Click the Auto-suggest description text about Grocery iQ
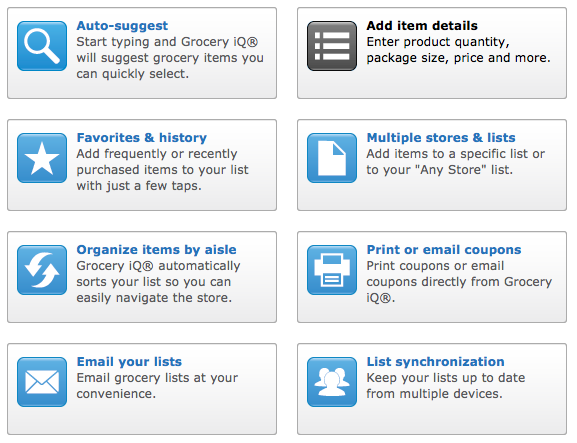 click(170, 58)
